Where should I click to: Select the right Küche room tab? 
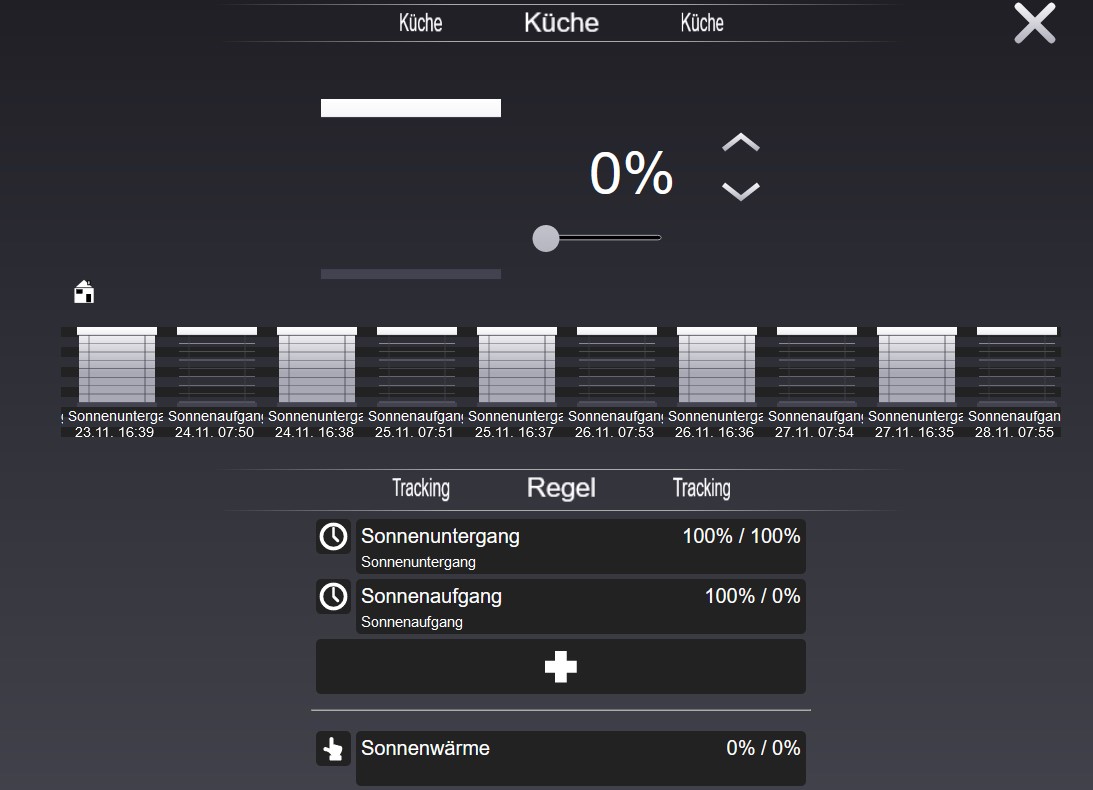(x=701, y=23)
